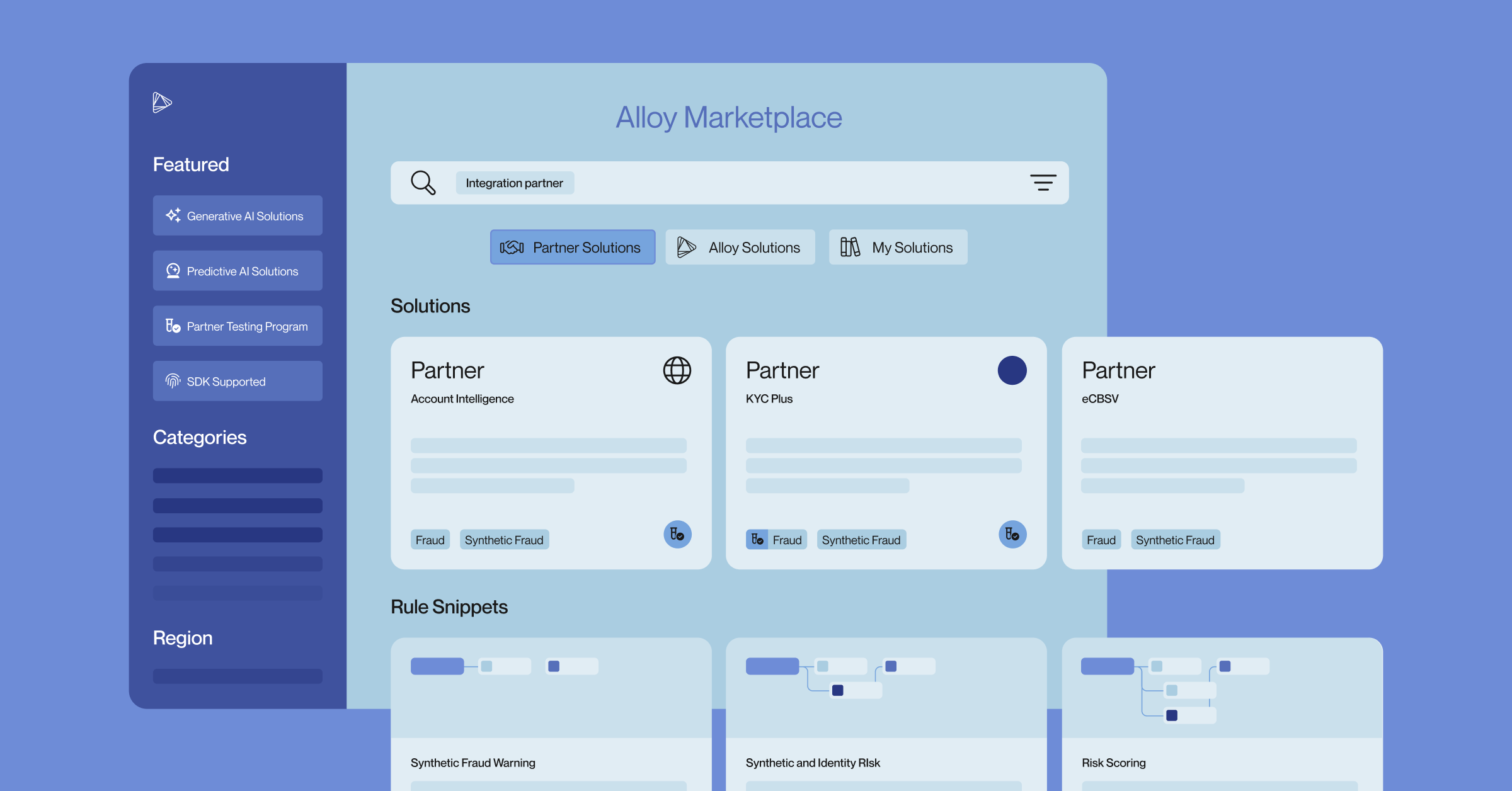Select Partner Testing Program filter
1512x791 pixels.
click(x=238, y=326)
